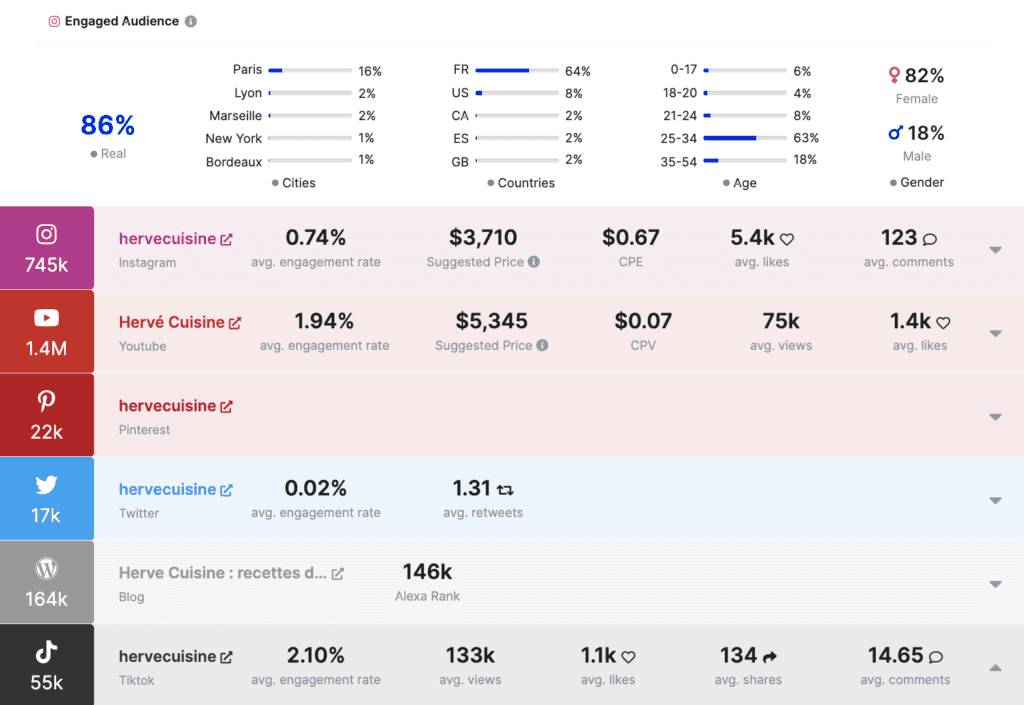Click info icon beside Instagram Suggested Price

click(x=534, y=262)
